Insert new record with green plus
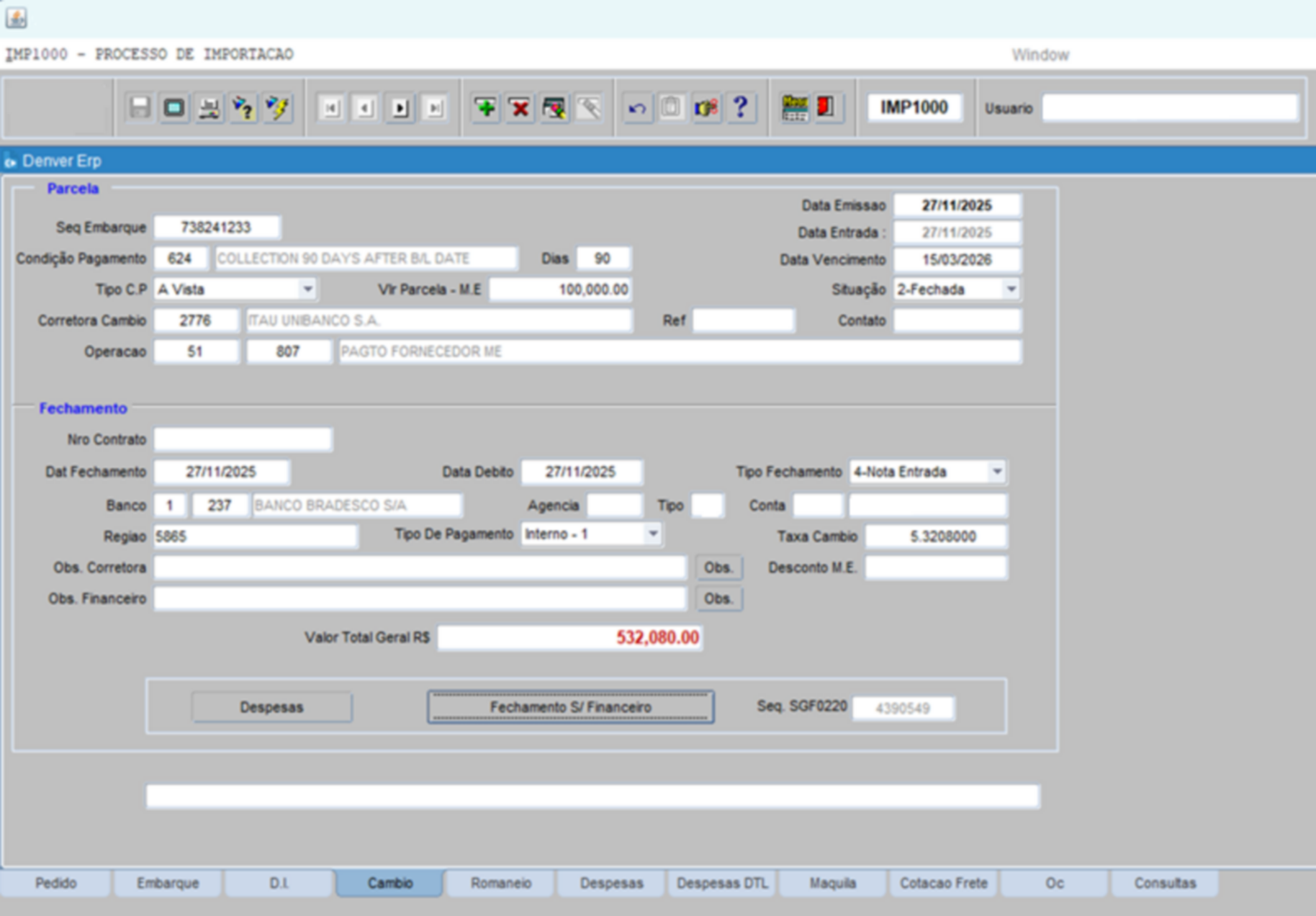 coord(486,108)
